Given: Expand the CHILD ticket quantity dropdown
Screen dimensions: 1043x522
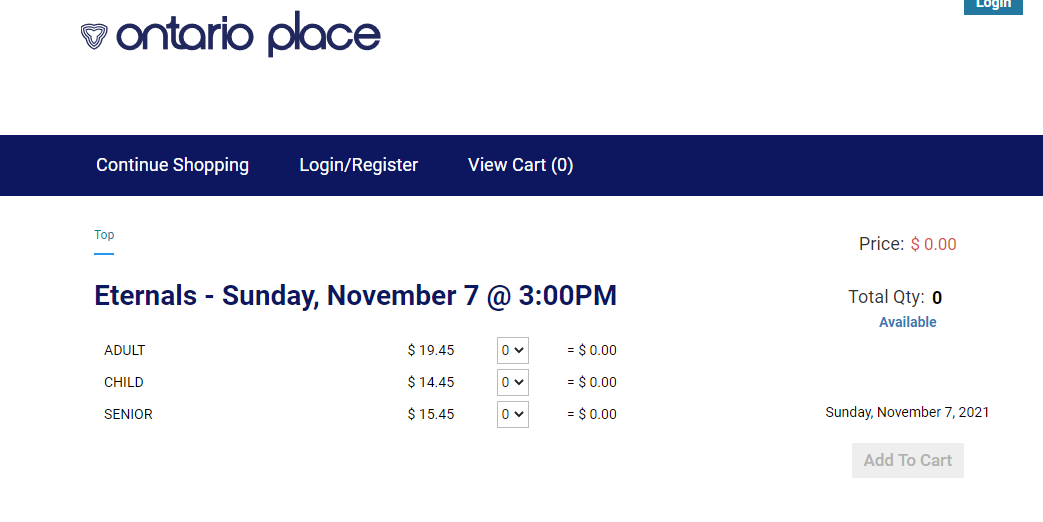Looking at the screenshot, I should tap(512, 383).
